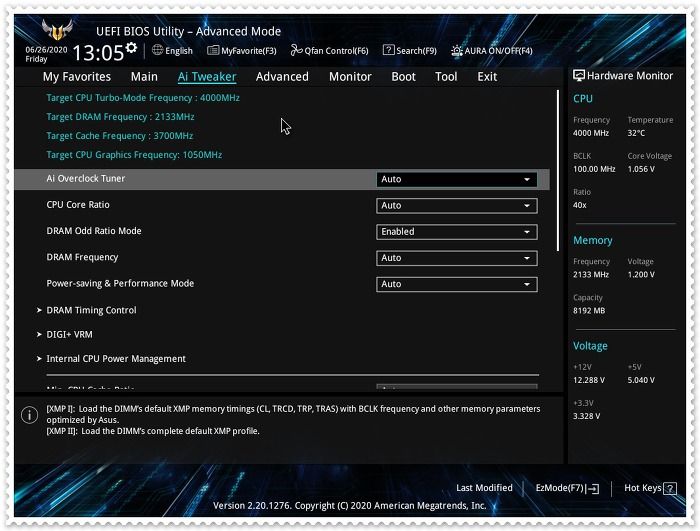Switch to EzMode(F7)

pos(567,489)
